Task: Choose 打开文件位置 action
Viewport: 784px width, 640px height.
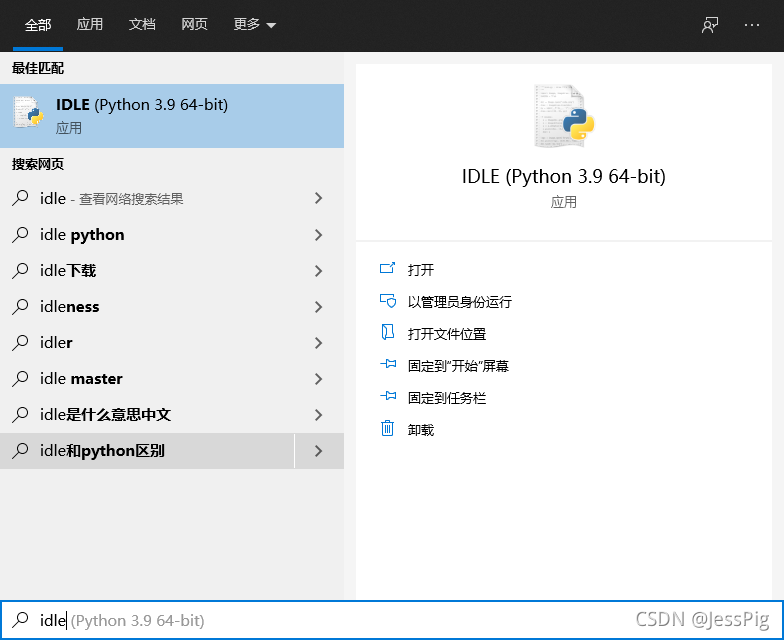Action: (x=446, y=334)
